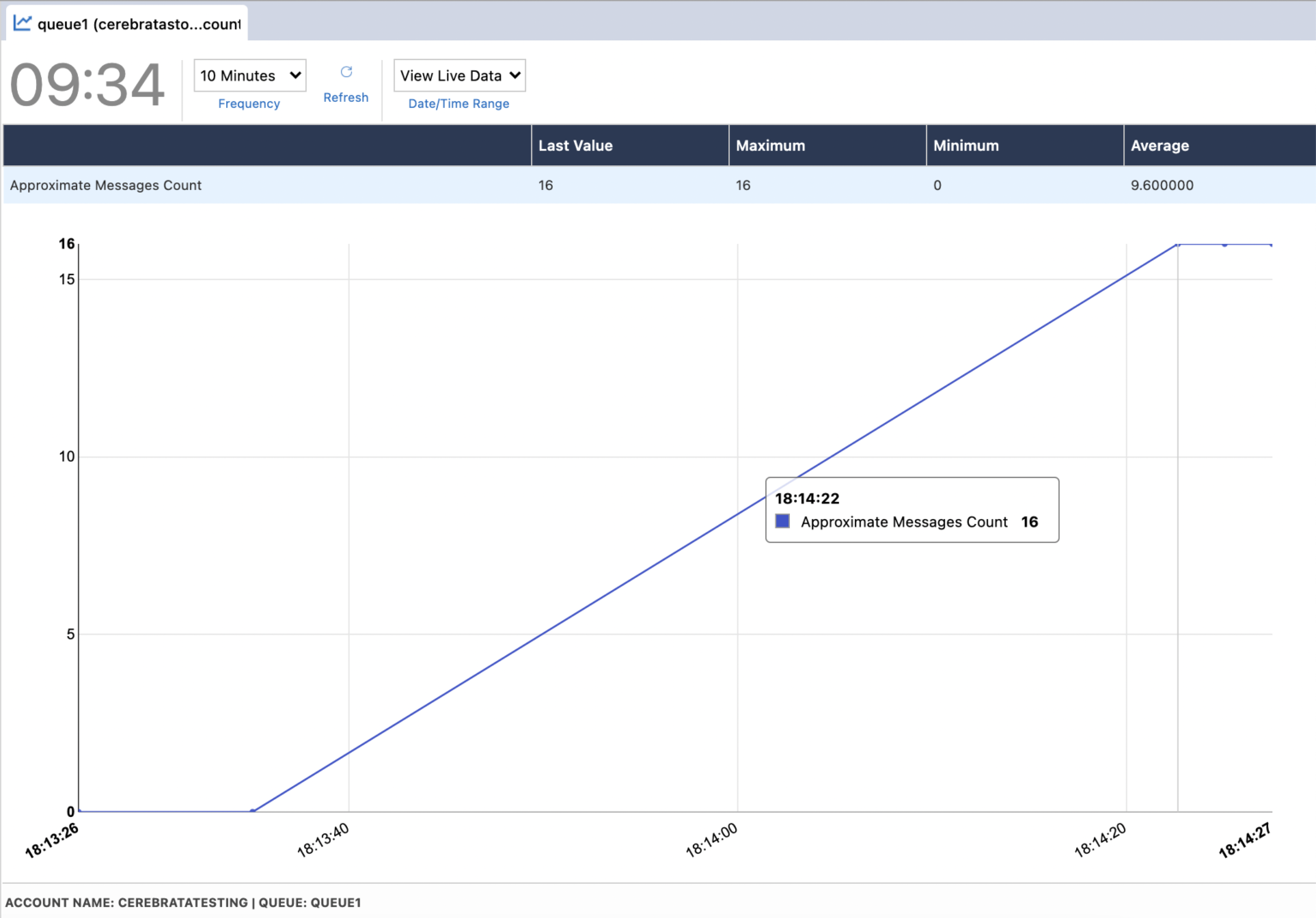The width and height of the screenshot is (1316, 918).
Task: Click the Maximum column header
Action: click(770, 146)
